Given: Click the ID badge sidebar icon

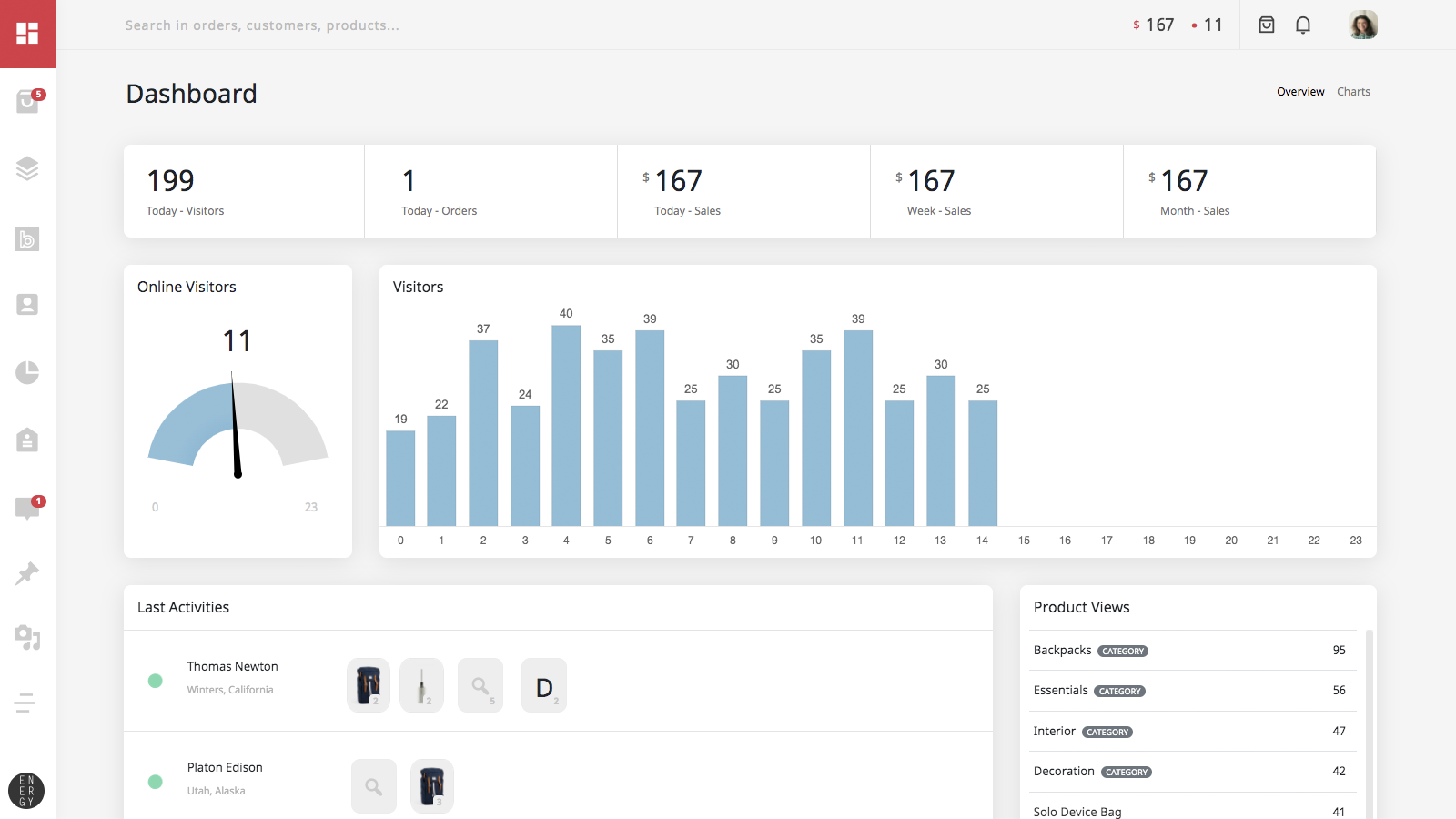Looking at the screenshot, I should (27, 440).
